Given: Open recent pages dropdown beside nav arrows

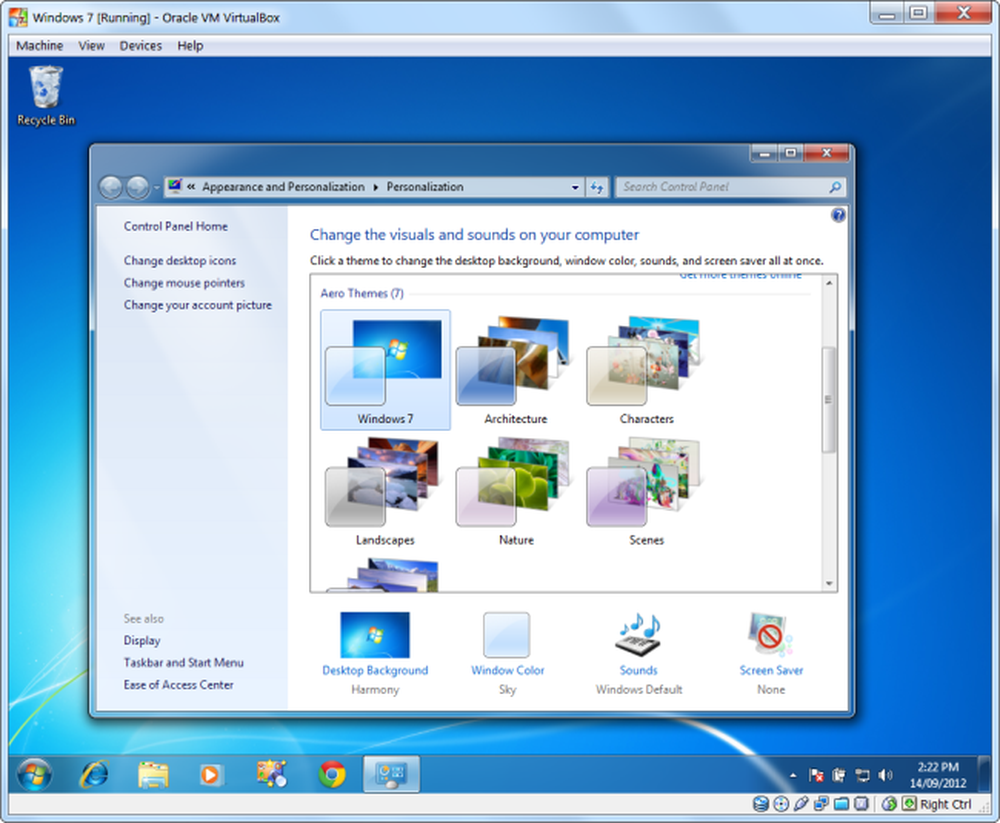Looking at the screenshot, I should (x=156, y=188).
